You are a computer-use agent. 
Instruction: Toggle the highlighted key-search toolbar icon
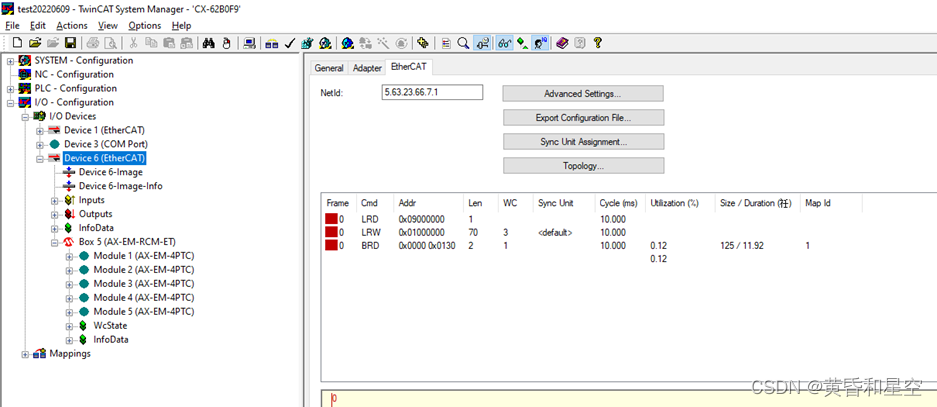coord(483,43)
